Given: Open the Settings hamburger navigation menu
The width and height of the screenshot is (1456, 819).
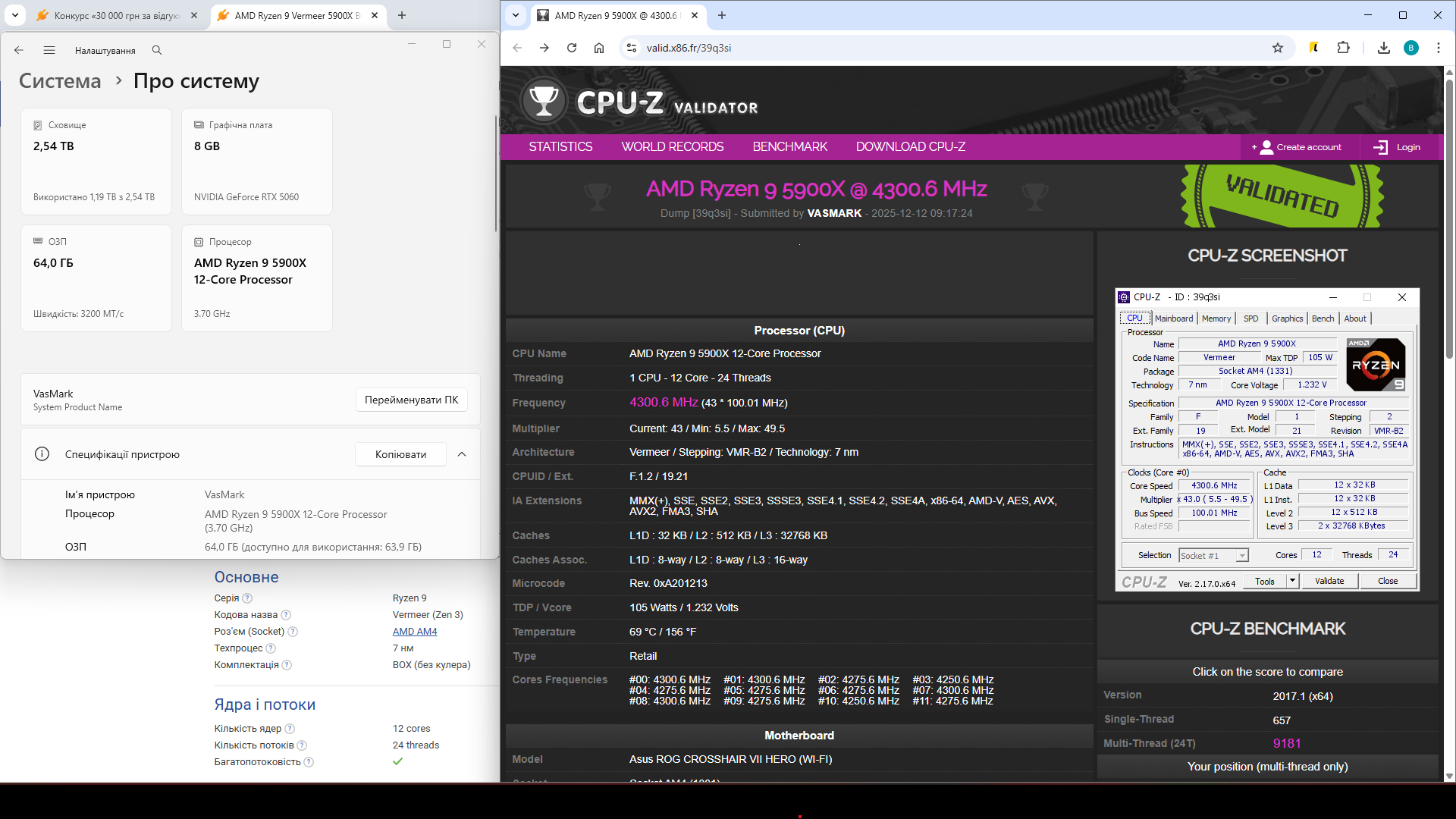Looking at the screenshot, I should click(49, 50).
